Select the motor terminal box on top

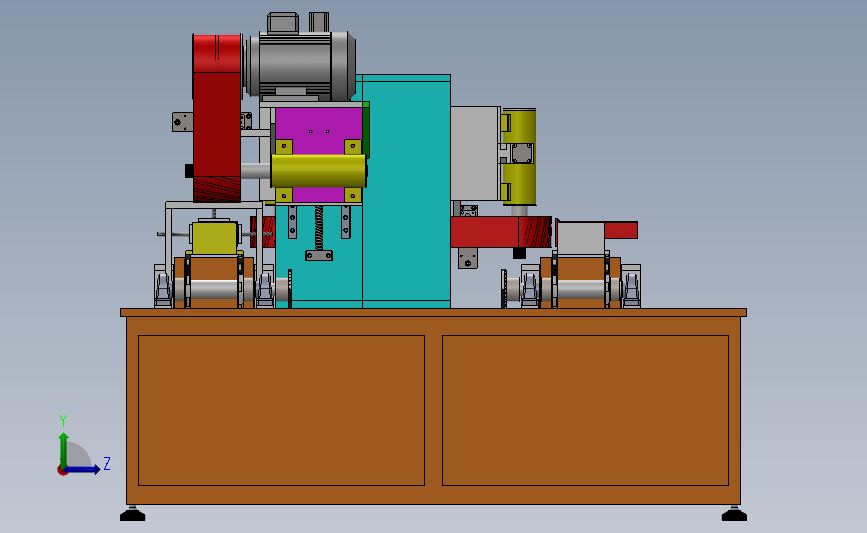283,23
